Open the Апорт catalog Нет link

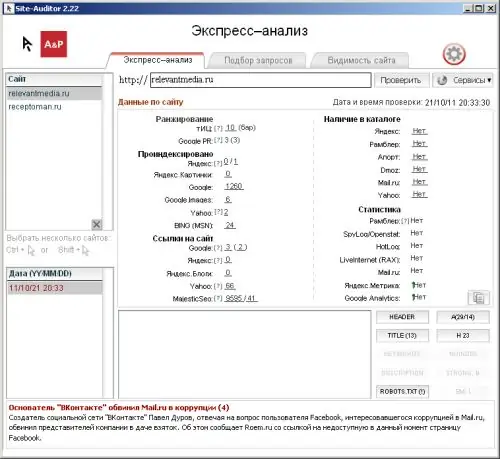pyautogui.click(x=419, y=157)
